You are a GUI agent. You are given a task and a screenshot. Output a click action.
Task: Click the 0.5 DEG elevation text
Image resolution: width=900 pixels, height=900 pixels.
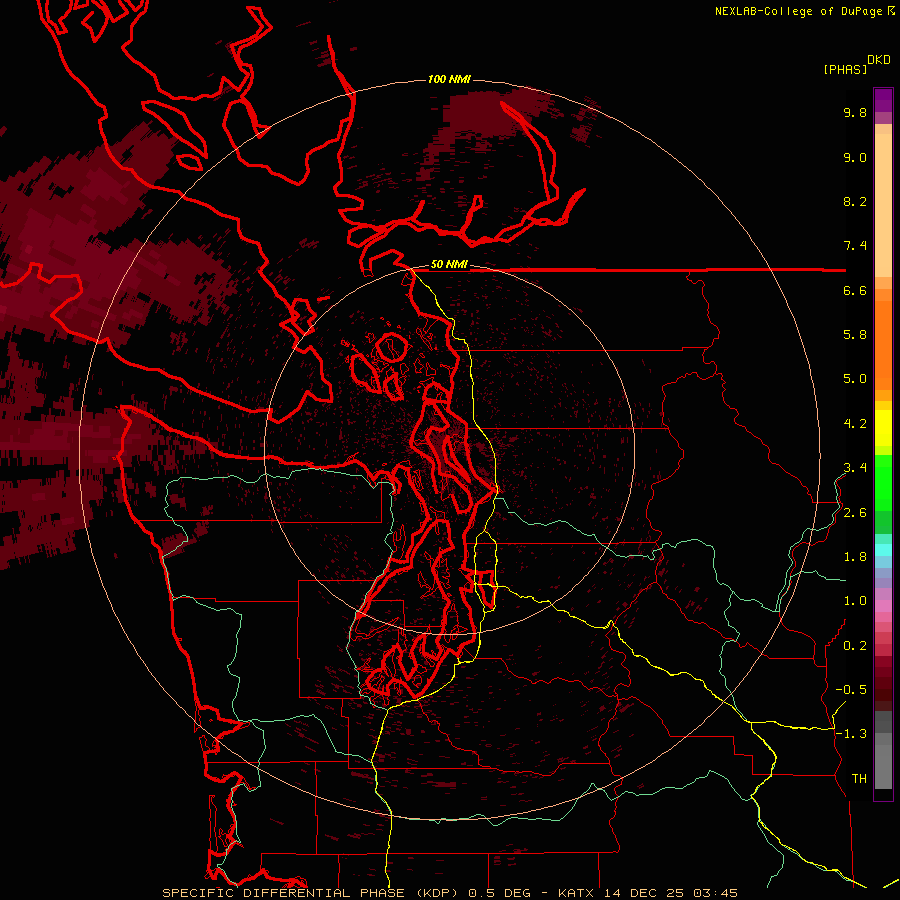499,893
